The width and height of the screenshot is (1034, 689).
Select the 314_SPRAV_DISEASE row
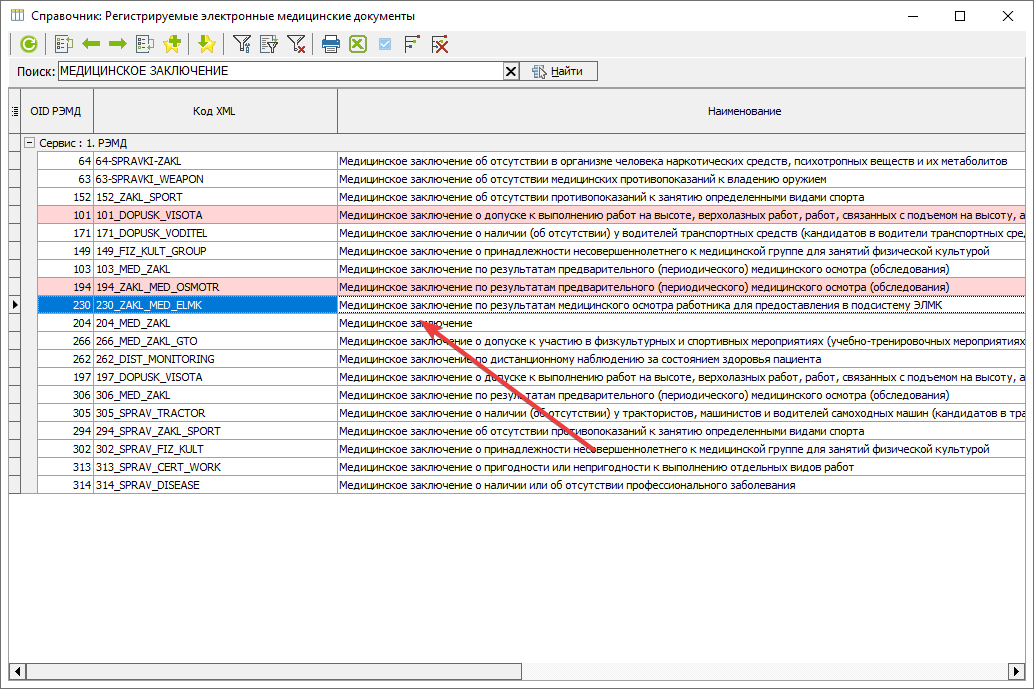(x=531, y=485)
